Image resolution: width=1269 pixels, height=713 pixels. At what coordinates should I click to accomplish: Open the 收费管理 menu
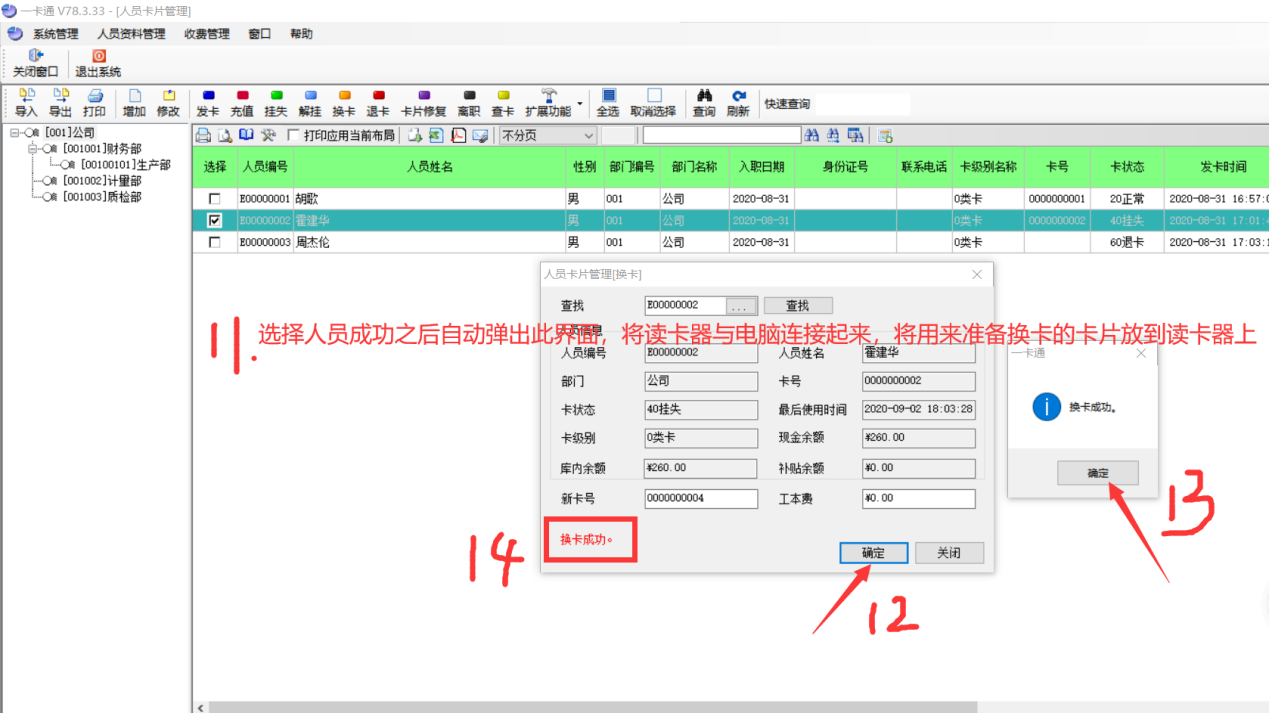(x=207, y=34)
